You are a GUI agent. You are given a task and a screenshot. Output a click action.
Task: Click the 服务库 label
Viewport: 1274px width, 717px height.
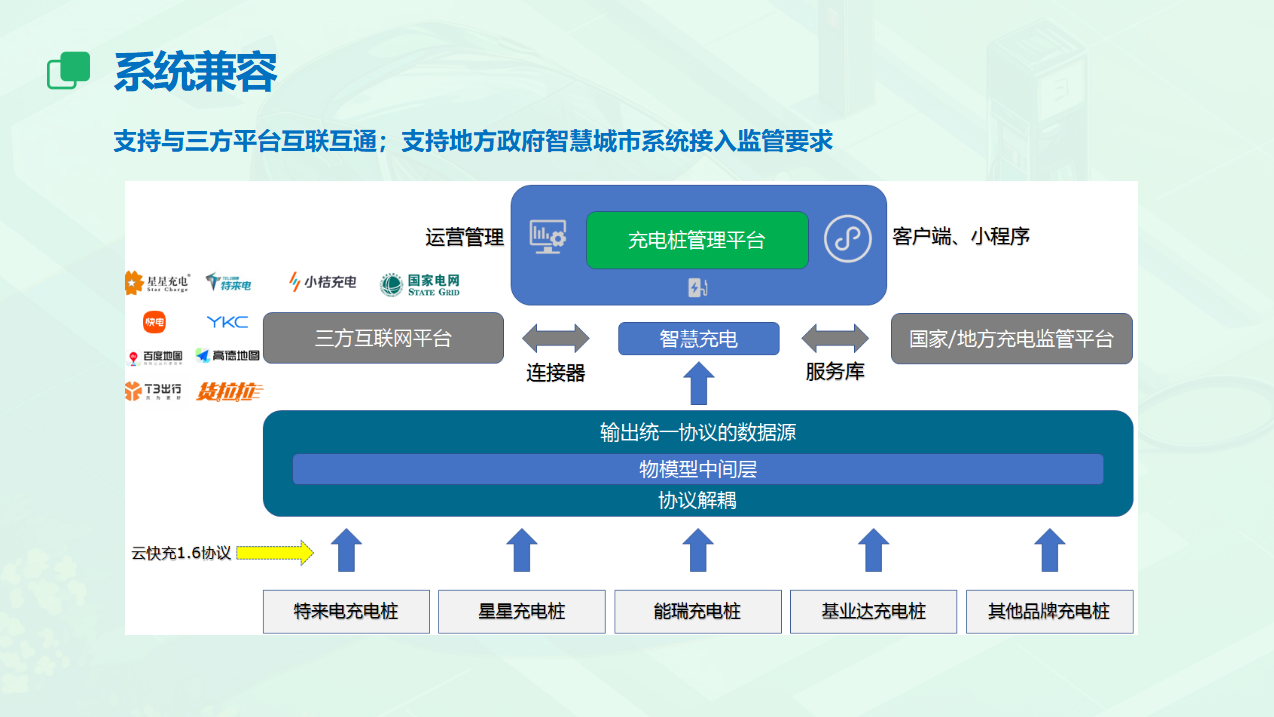(835, 371)
